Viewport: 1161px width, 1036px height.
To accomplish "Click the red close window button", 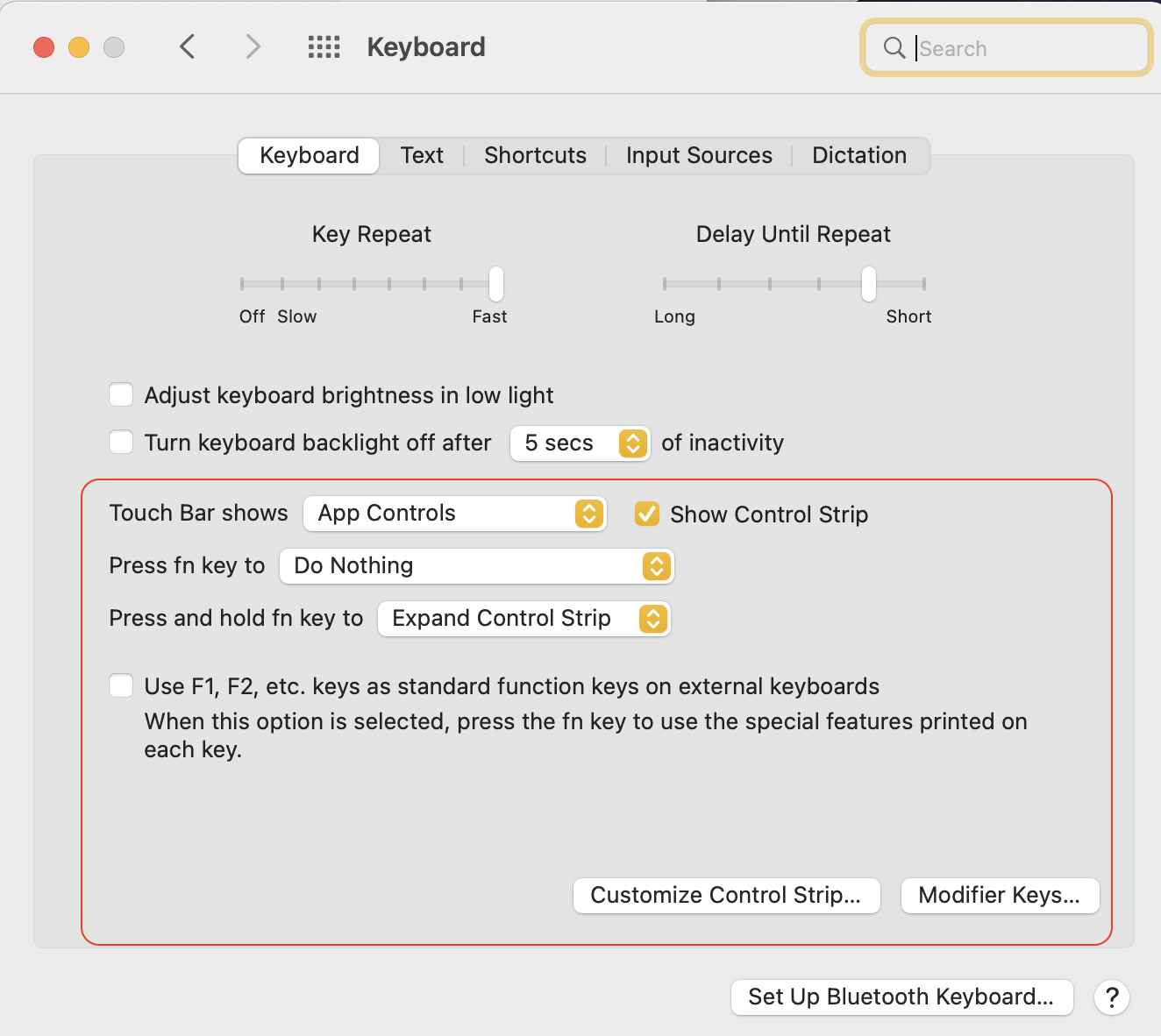I will 44,47.
